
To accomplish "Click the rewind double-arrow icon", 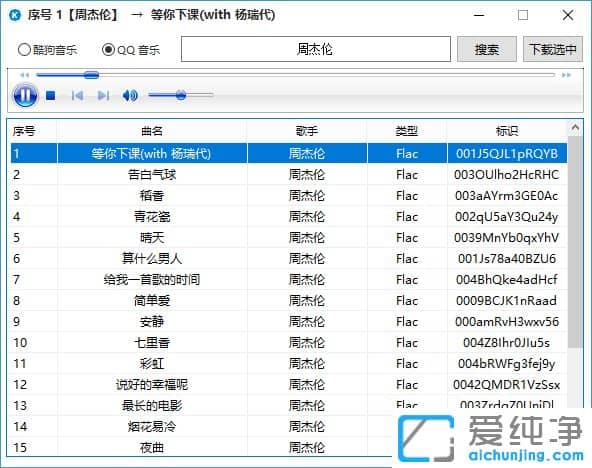I will pyautogui.click(x=25, y=75).
